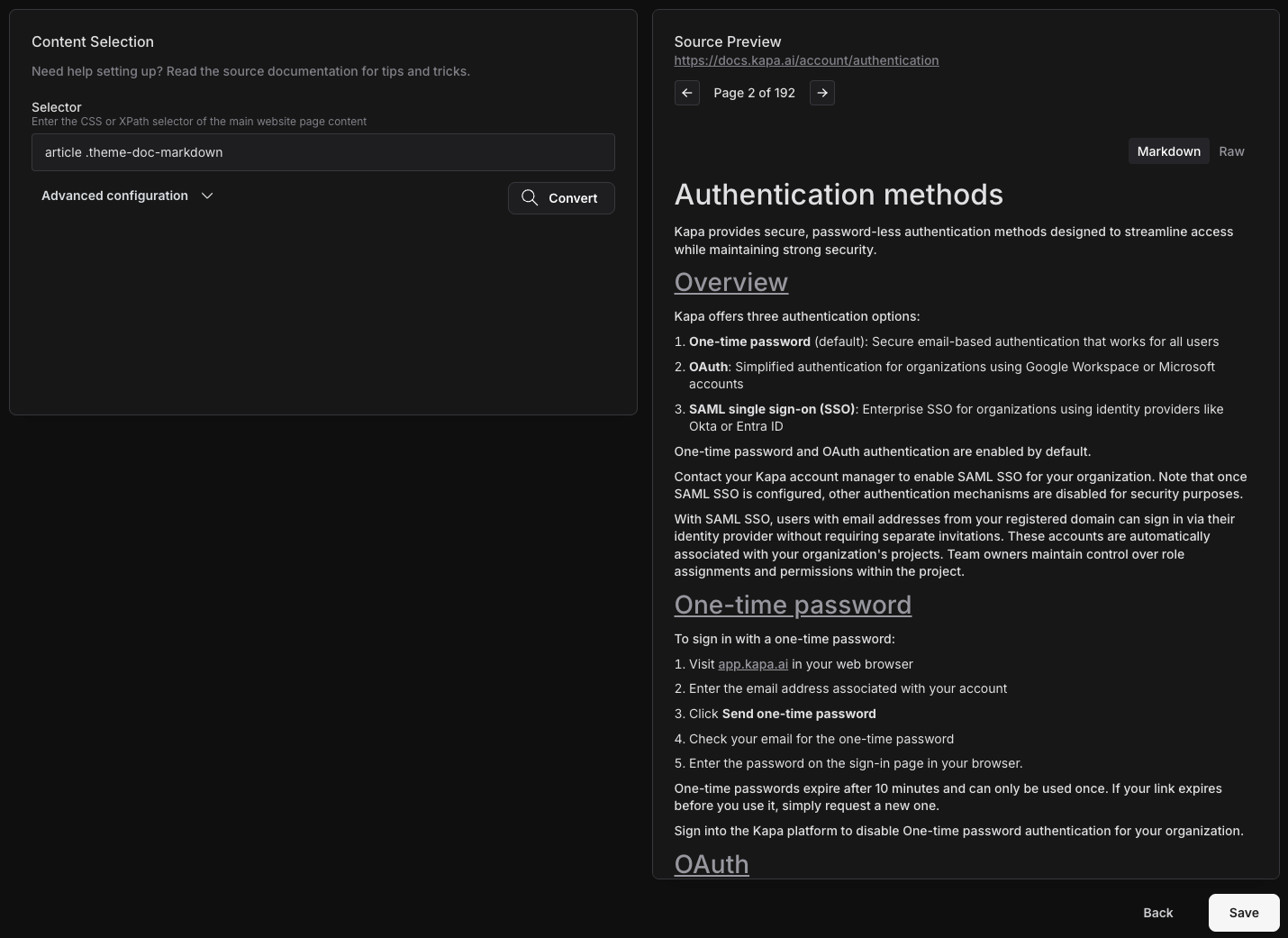This screenshot has width=1288, height=938.
Task: Click the Save button
Action: [x=1244, y=913]
